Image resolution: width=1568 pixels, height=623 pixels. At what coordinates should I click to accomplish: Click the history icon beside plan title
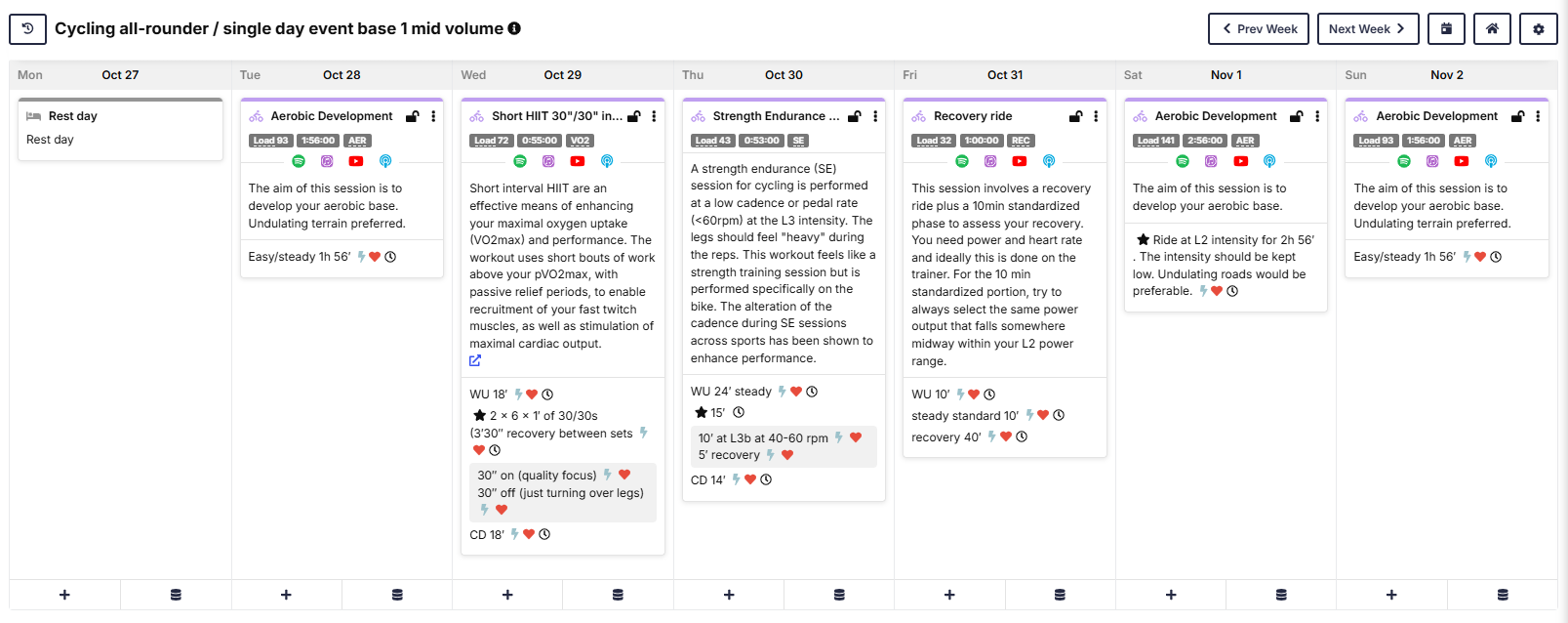coord(27,29)
